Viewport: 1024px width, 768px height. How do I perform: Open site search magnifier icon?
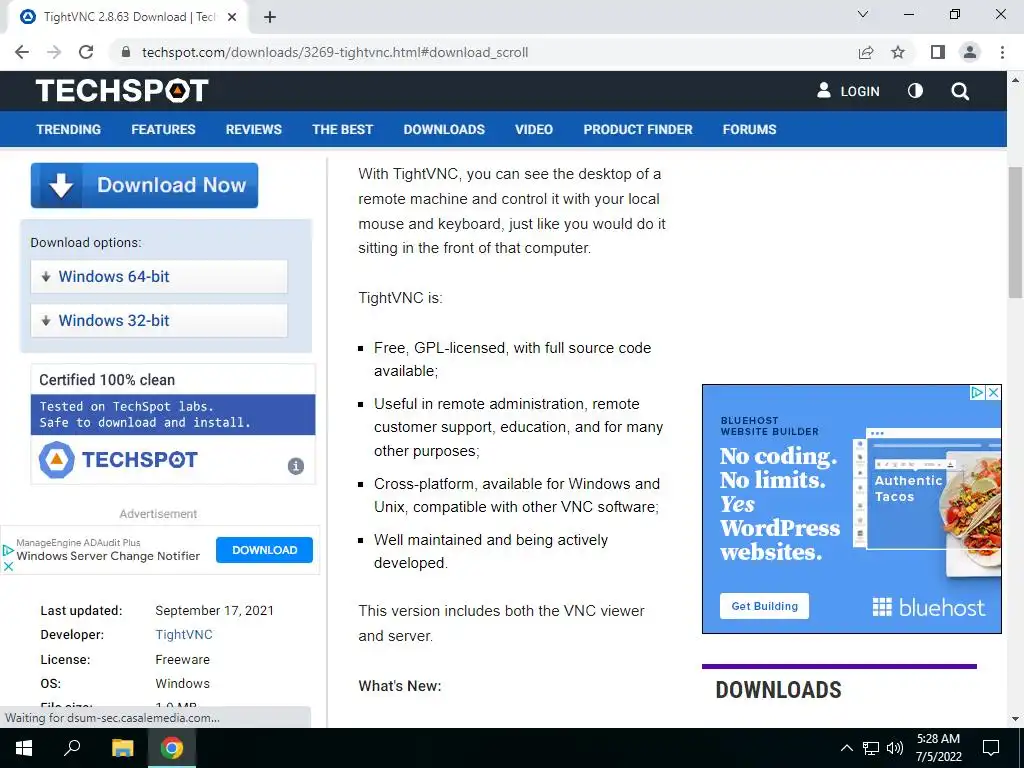coord(960,91)
